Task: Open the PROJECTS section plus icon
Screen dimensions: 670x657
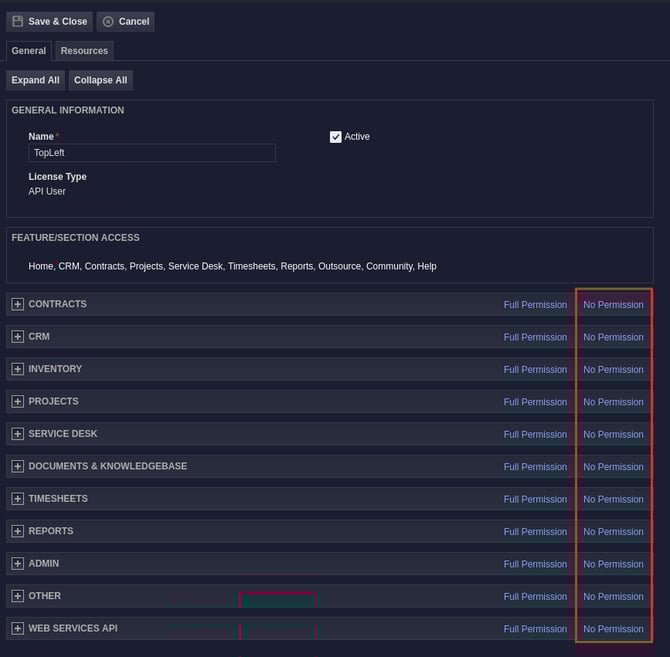Action: pos(18,402)
